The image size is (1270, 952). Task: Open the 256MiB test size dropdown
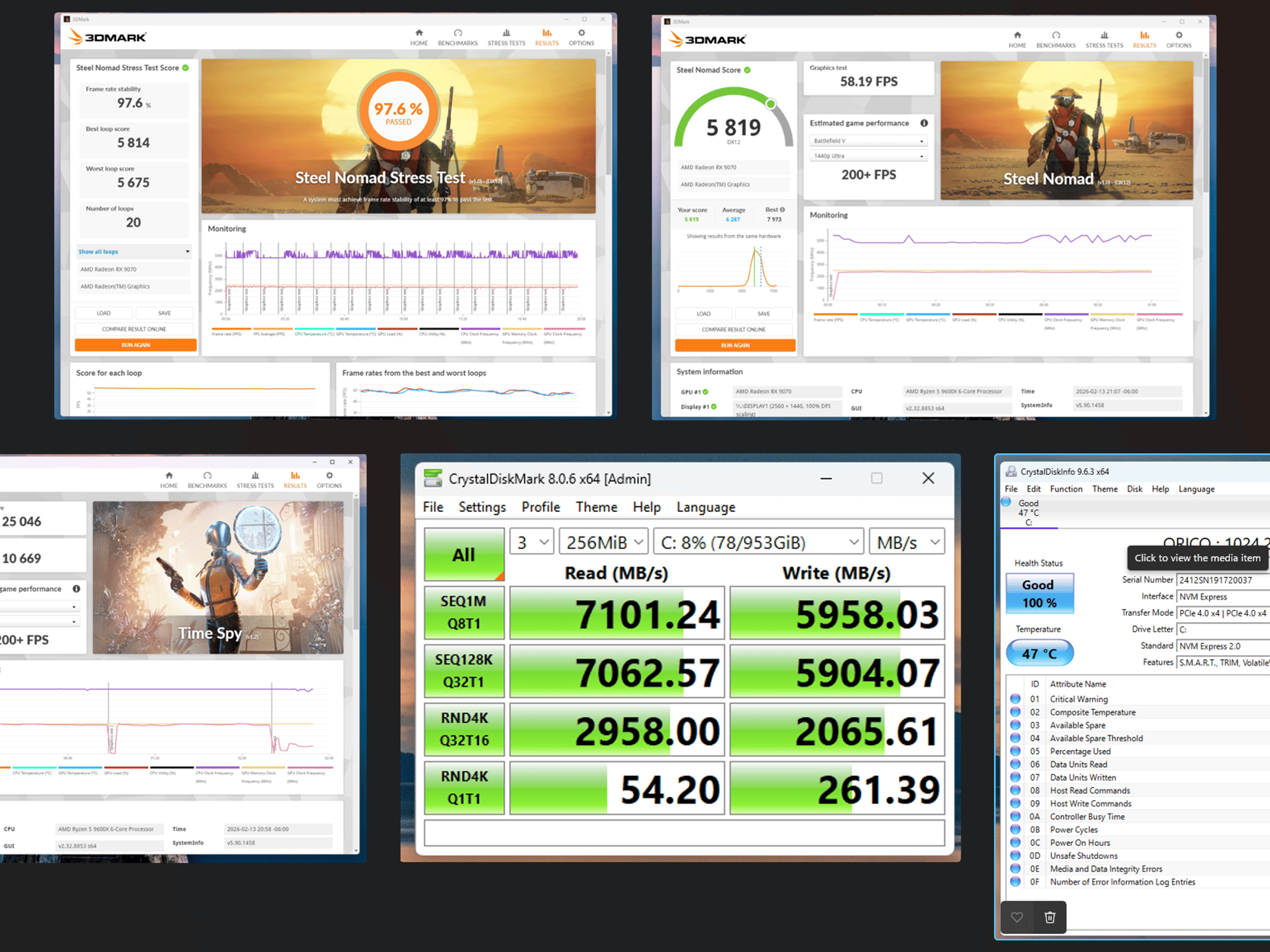(603, 542)
